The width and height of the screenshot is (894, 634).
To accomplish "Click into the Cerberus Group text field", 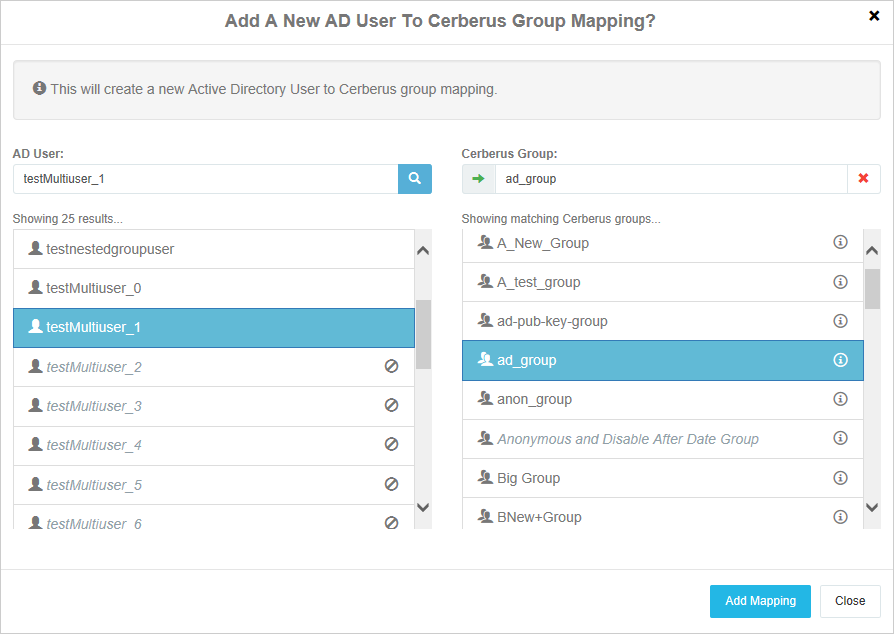I will (x=670, y=179).
